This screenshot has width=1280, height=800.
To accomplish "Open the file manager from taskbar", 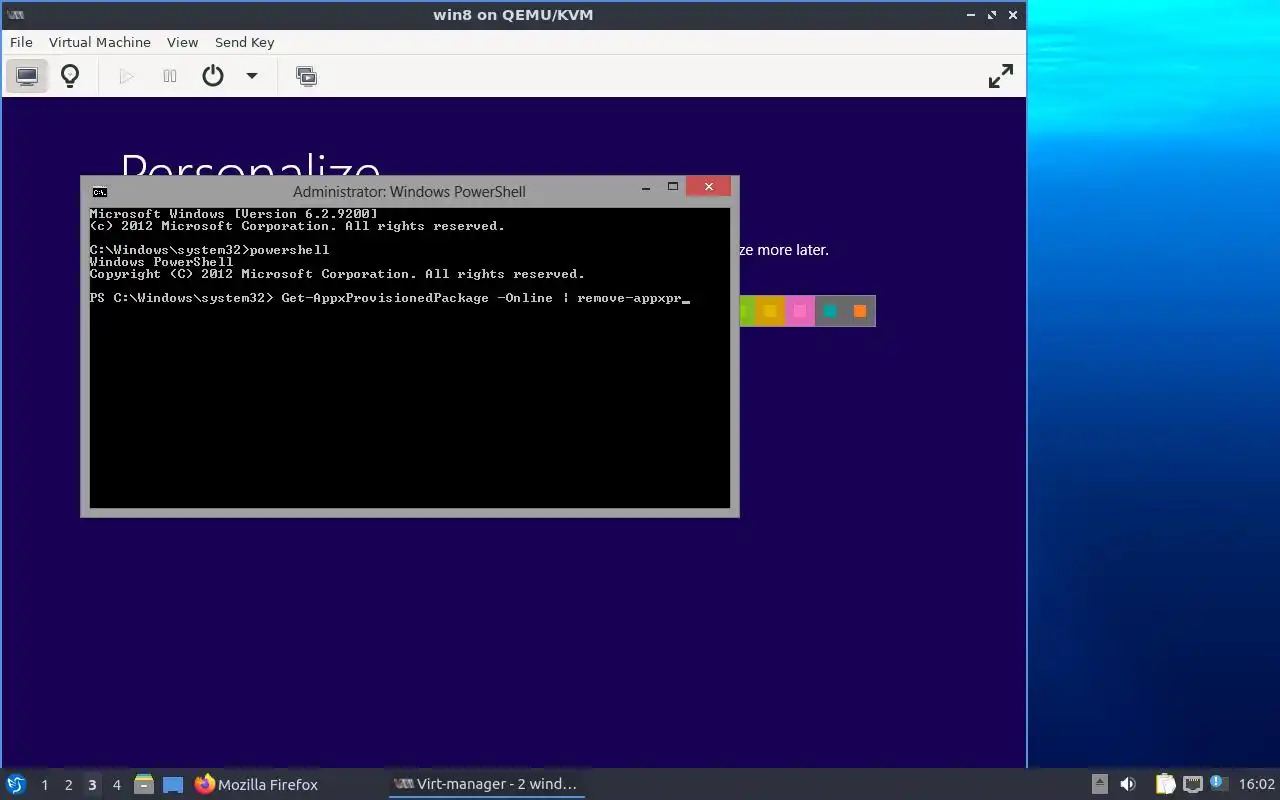I will pos(144,785).
